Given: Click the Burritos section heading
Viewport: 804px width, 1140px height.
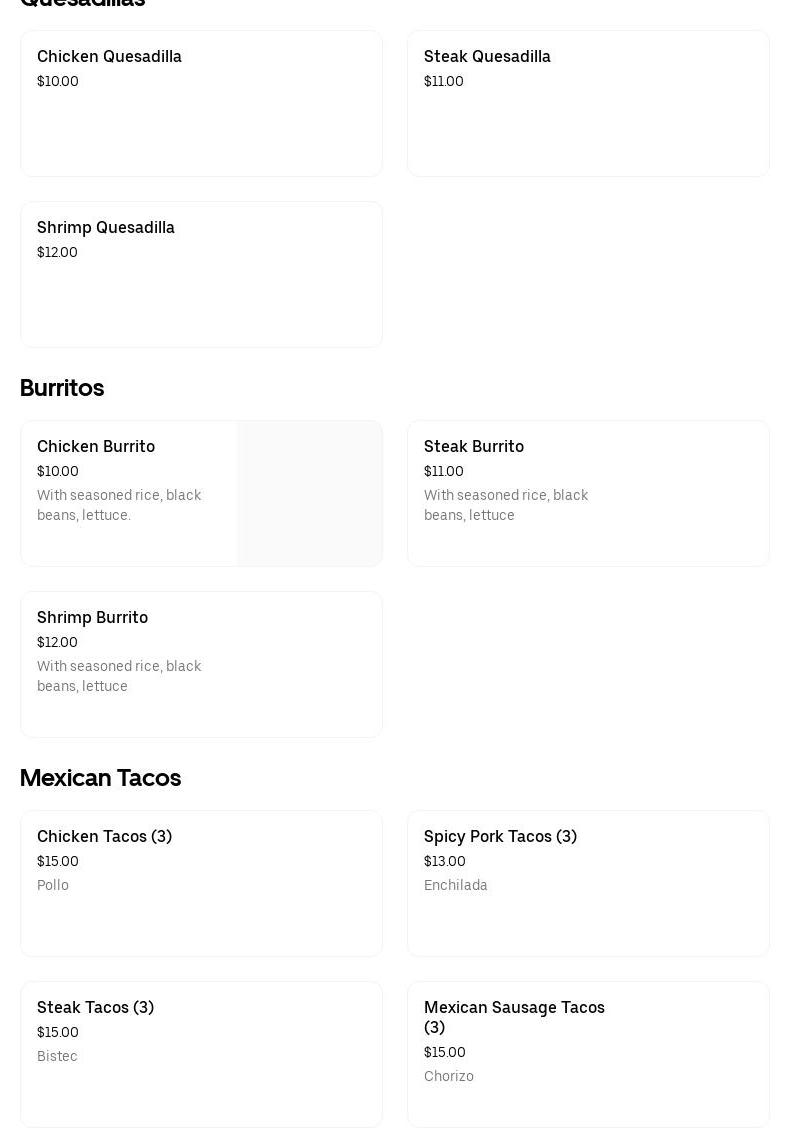Looking at the screenshot, I should (62, 388).
